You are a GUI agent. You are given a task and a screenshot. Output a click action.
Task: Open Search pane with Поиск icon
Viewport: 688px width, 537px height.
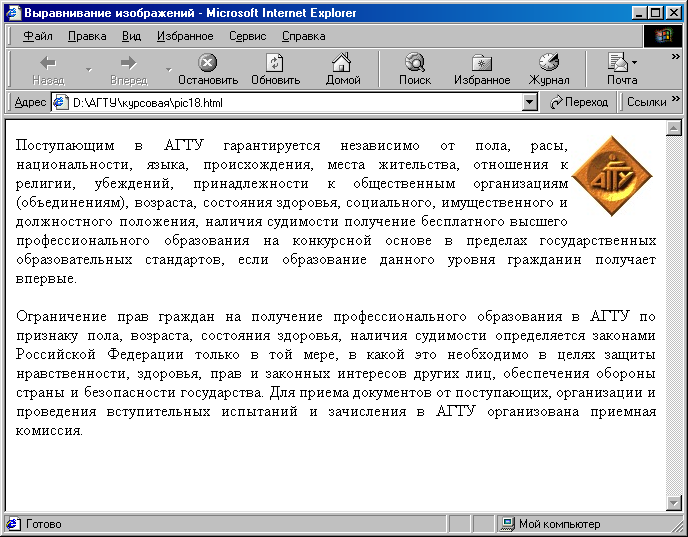pos(415,62)
